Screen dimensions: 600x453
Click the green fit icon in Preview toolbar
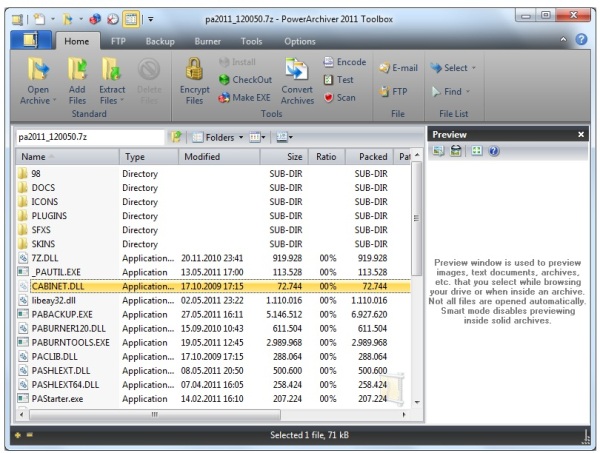pyautogui.click(x=477, y=151)
